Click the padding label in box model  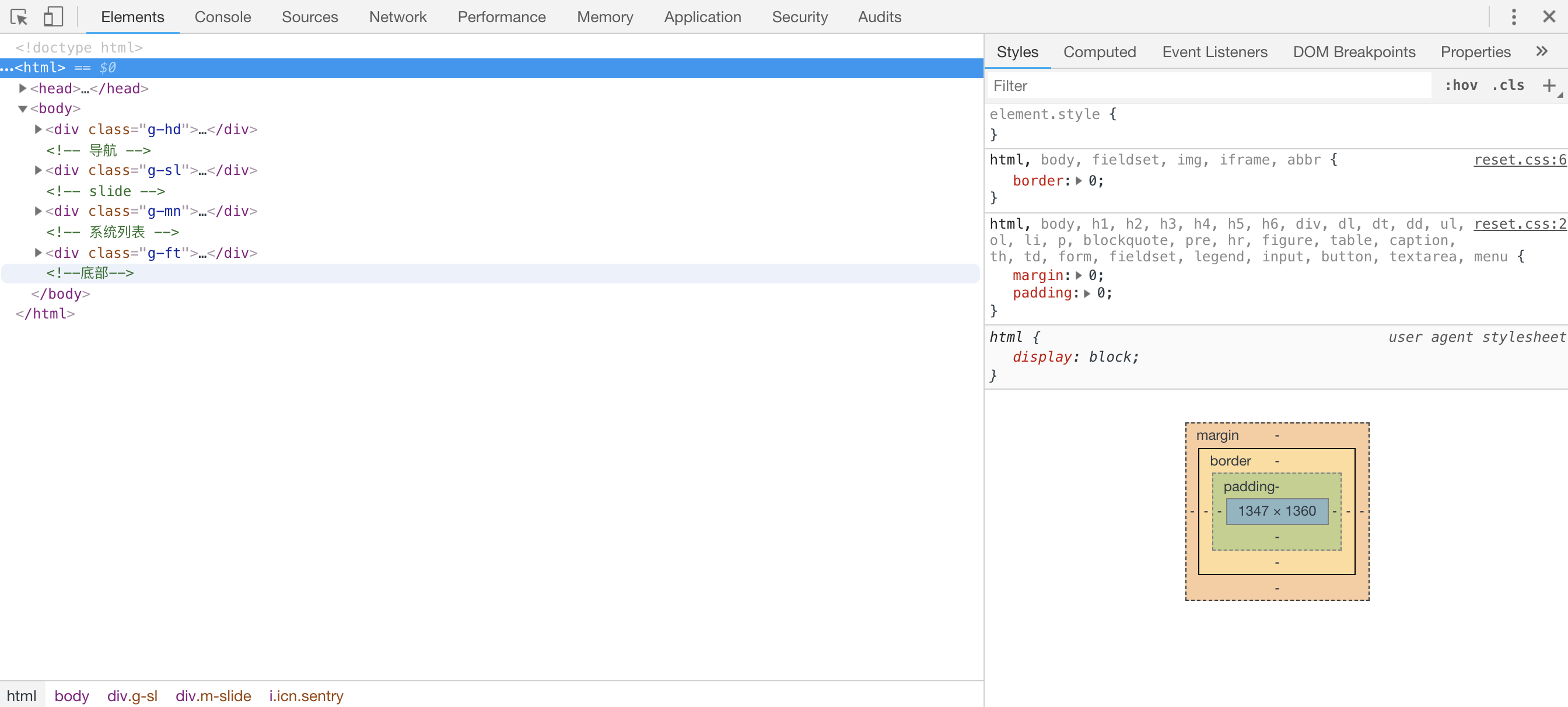click(x=1249, y=487)
